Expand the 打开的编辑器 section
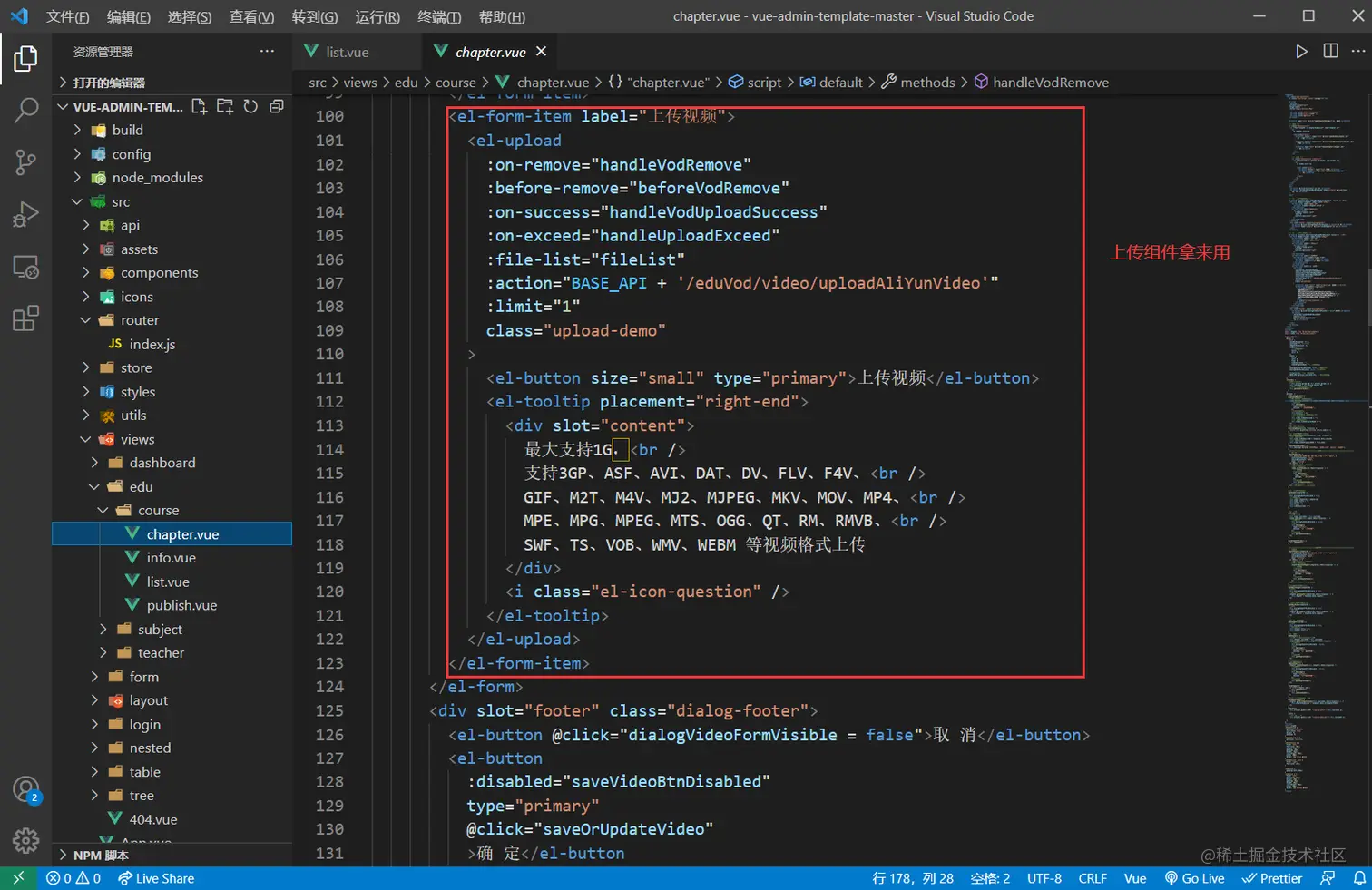This screenshot has height=890, width=1372. pyautogui.click(x=172, y=83)
